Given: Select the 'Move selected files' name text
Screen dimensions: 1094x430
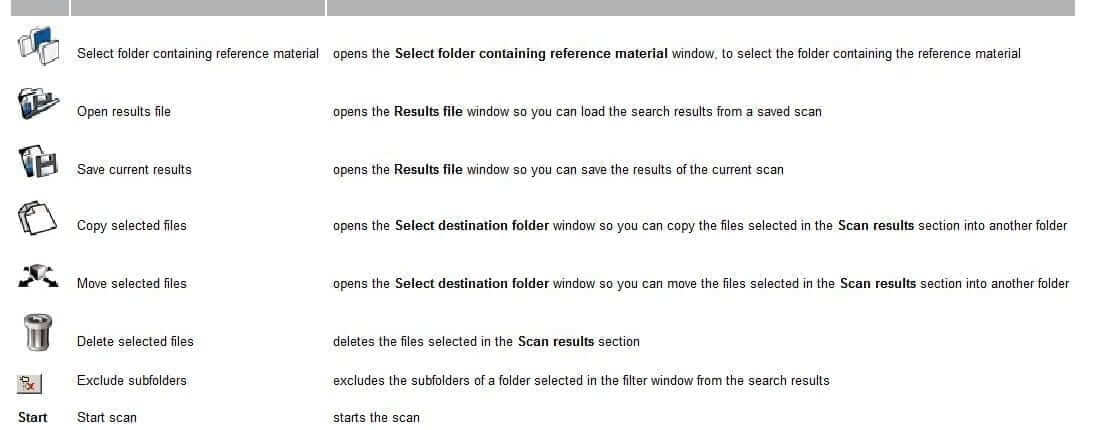Looking at the screenshot, I should click(132, 283).
